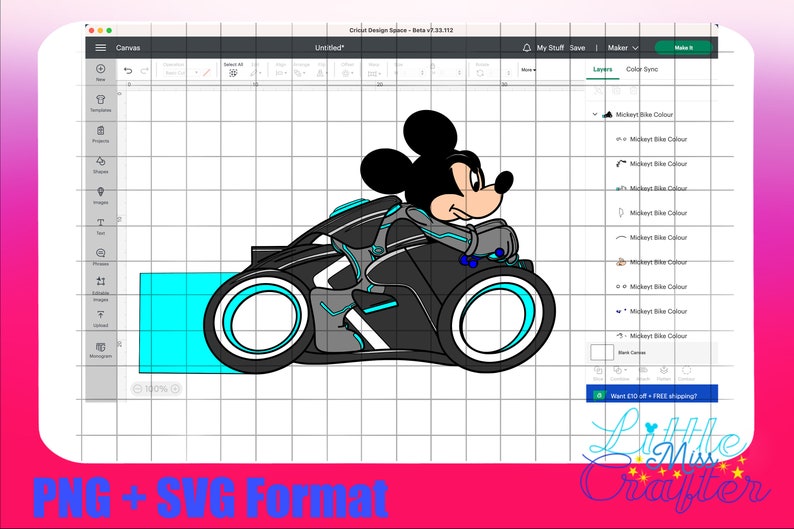Select the Mickeyt Bike Colour group row

pos(652,114)
